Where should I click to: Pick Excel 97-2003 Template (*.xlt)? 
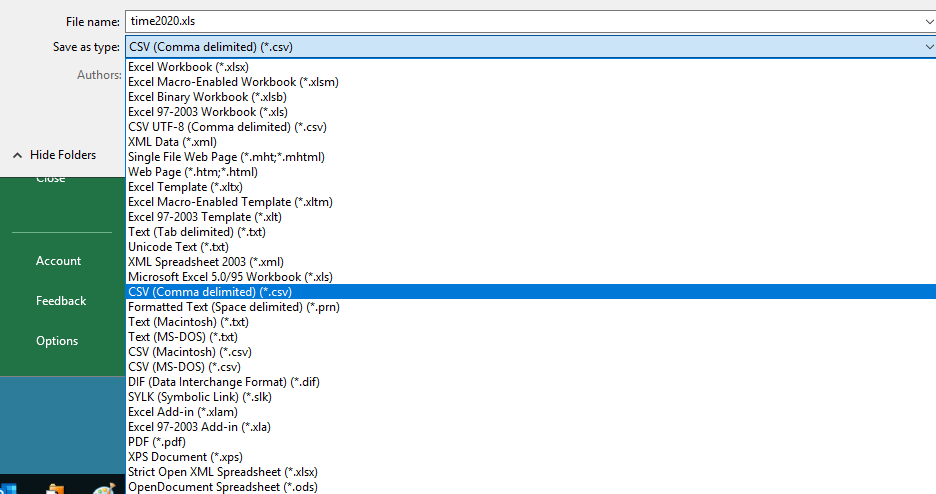(531, 217)
